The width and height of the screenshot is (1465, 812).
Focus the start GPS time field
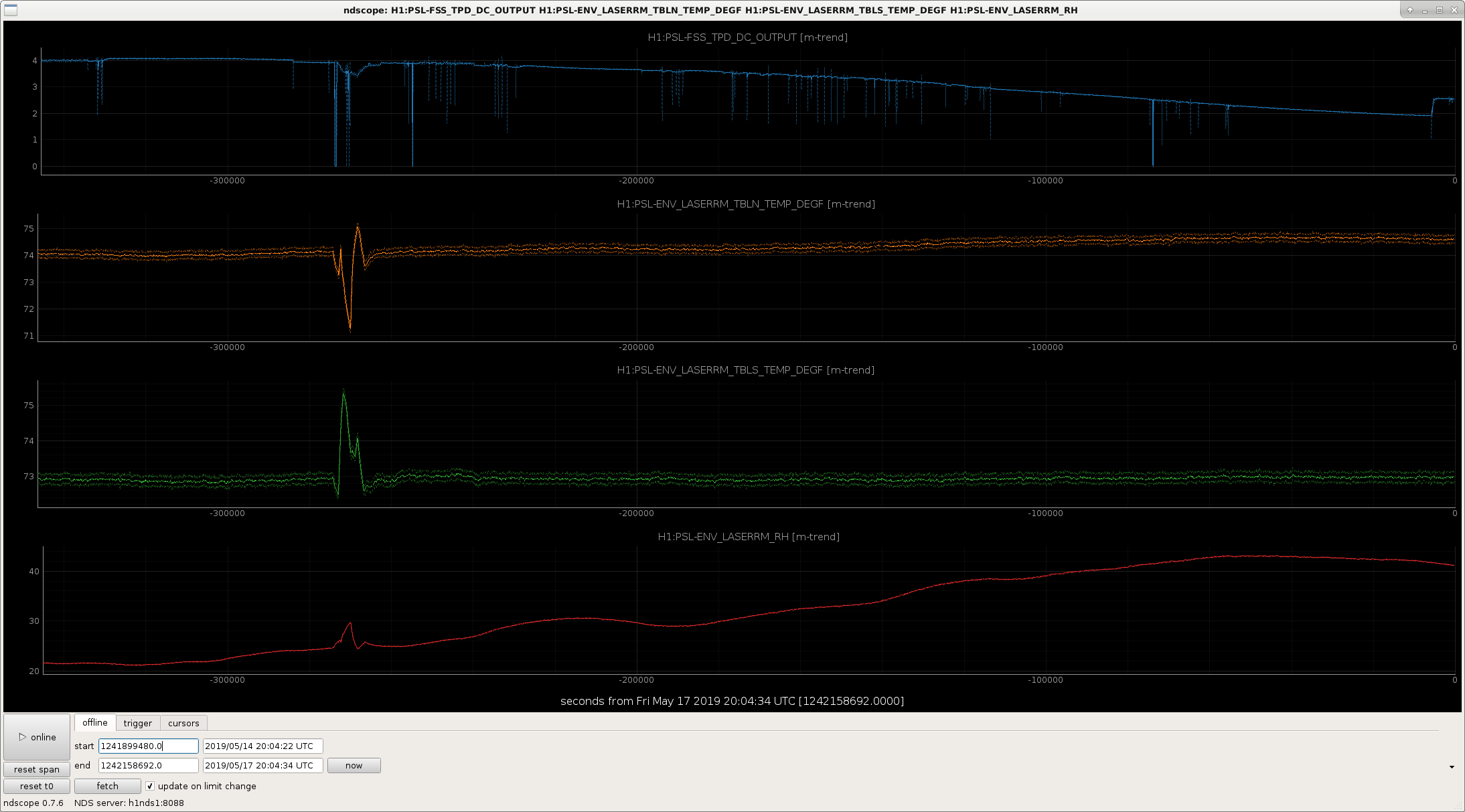pos(149,746)
